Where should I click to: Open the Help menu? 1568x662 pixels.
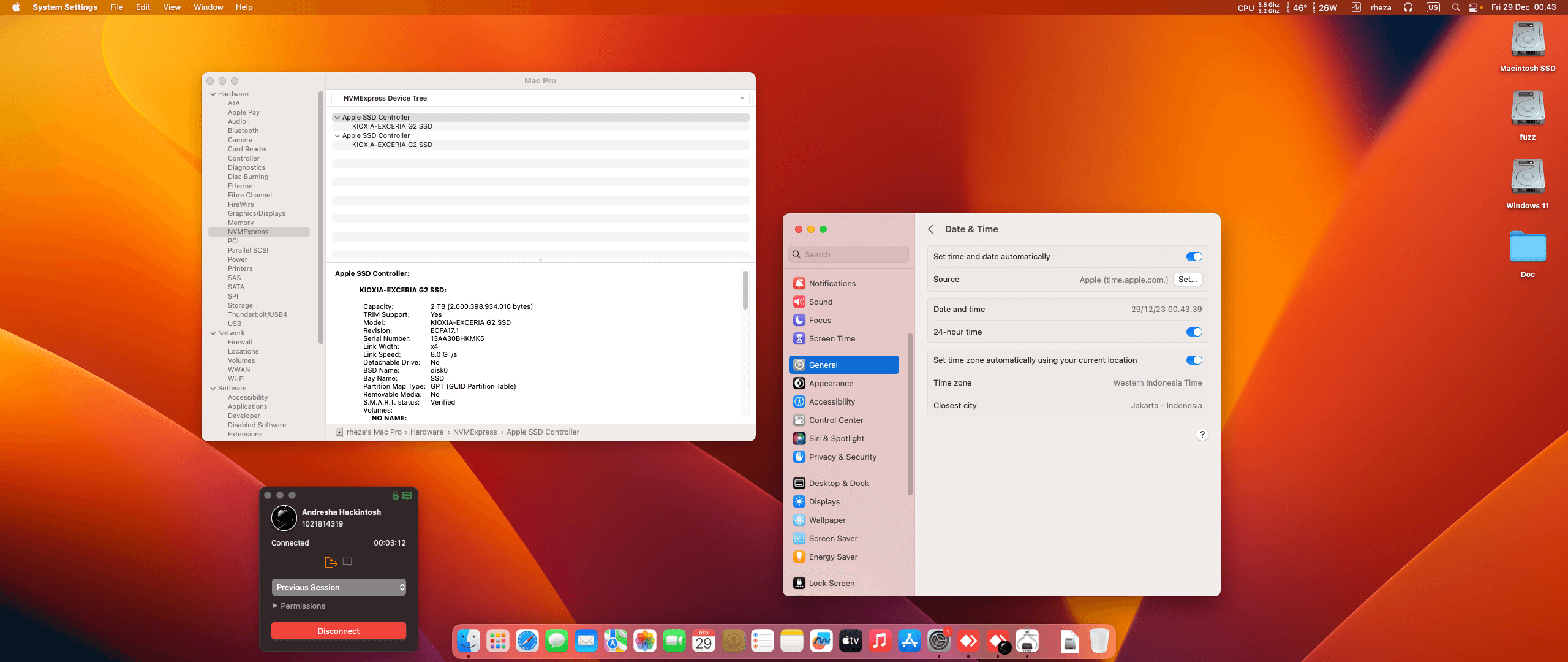click(x=244, y=7)
